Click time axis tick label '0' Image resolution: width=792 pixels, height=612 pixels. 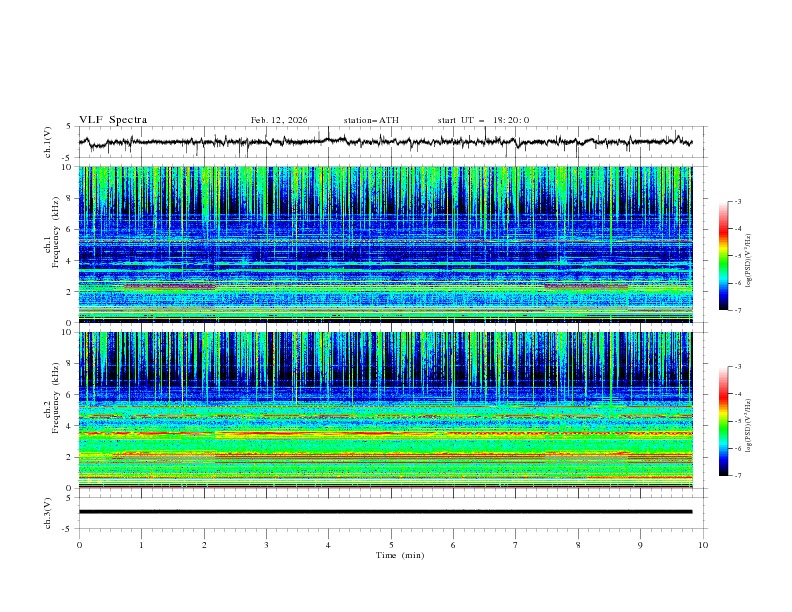[79, 545]
